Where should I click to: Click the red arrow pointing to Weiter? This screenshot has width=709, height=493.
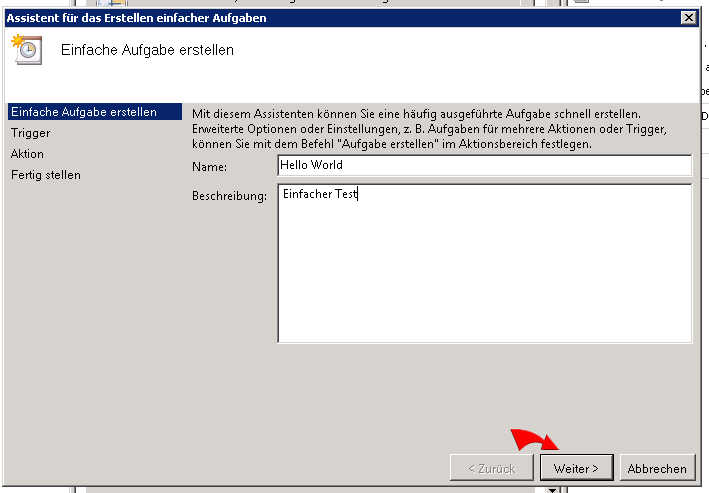[x=535, y=440]
